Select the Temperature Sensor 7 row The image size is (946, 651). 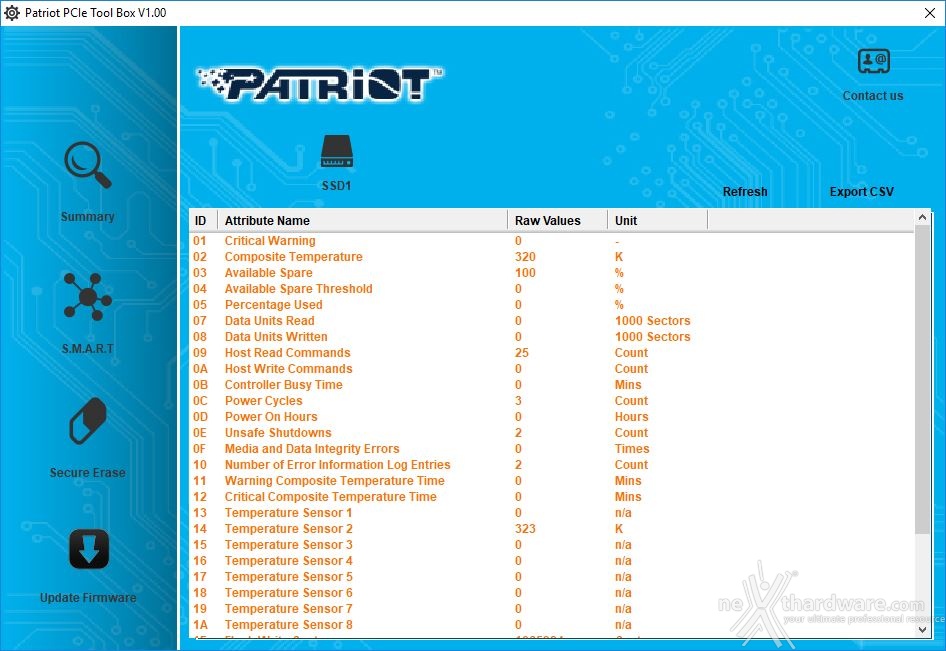pyautogui.click(x=551, y=608)
